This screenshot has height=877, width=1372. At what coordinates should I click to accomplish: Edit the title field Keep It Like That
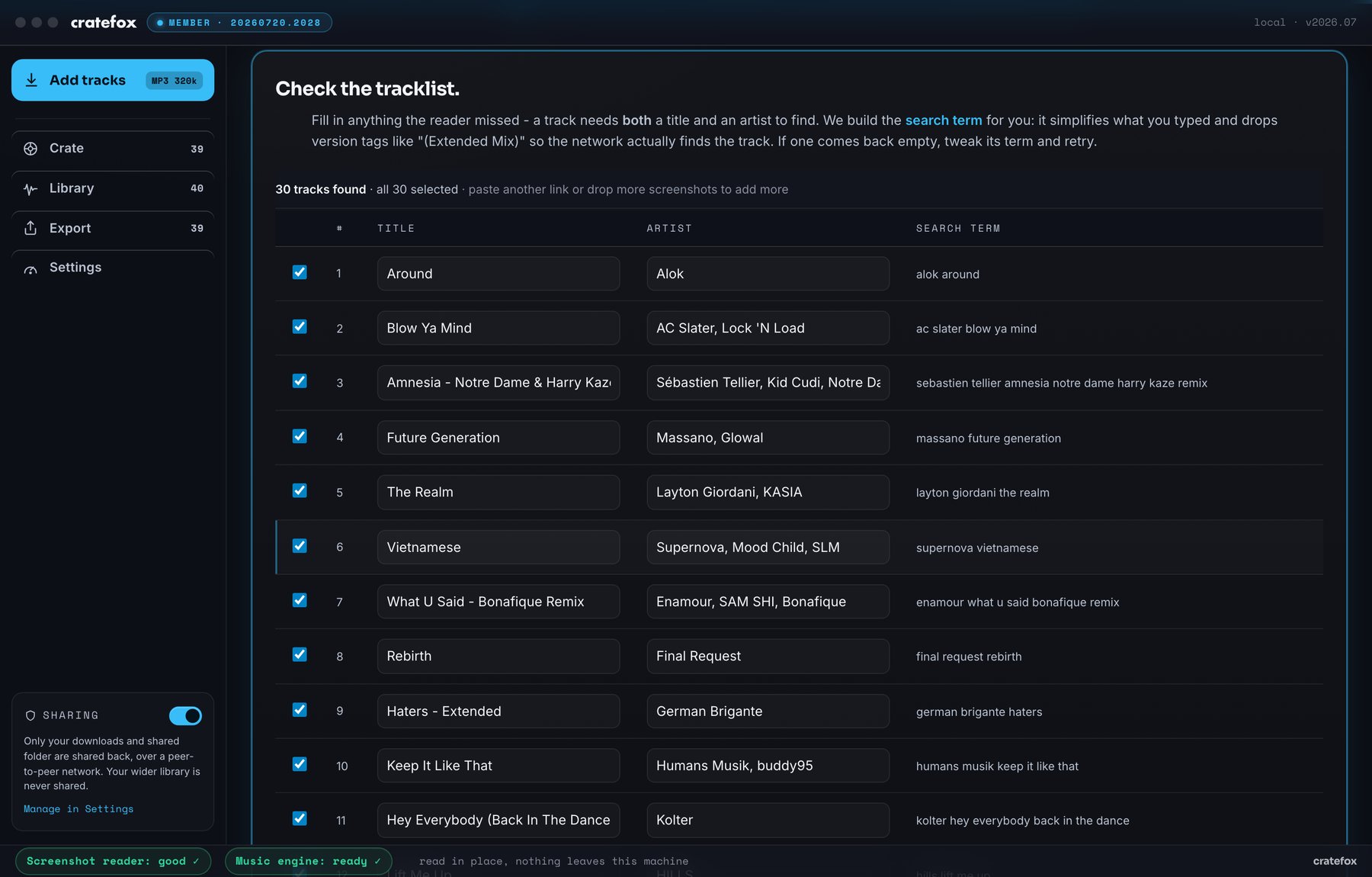498,766
